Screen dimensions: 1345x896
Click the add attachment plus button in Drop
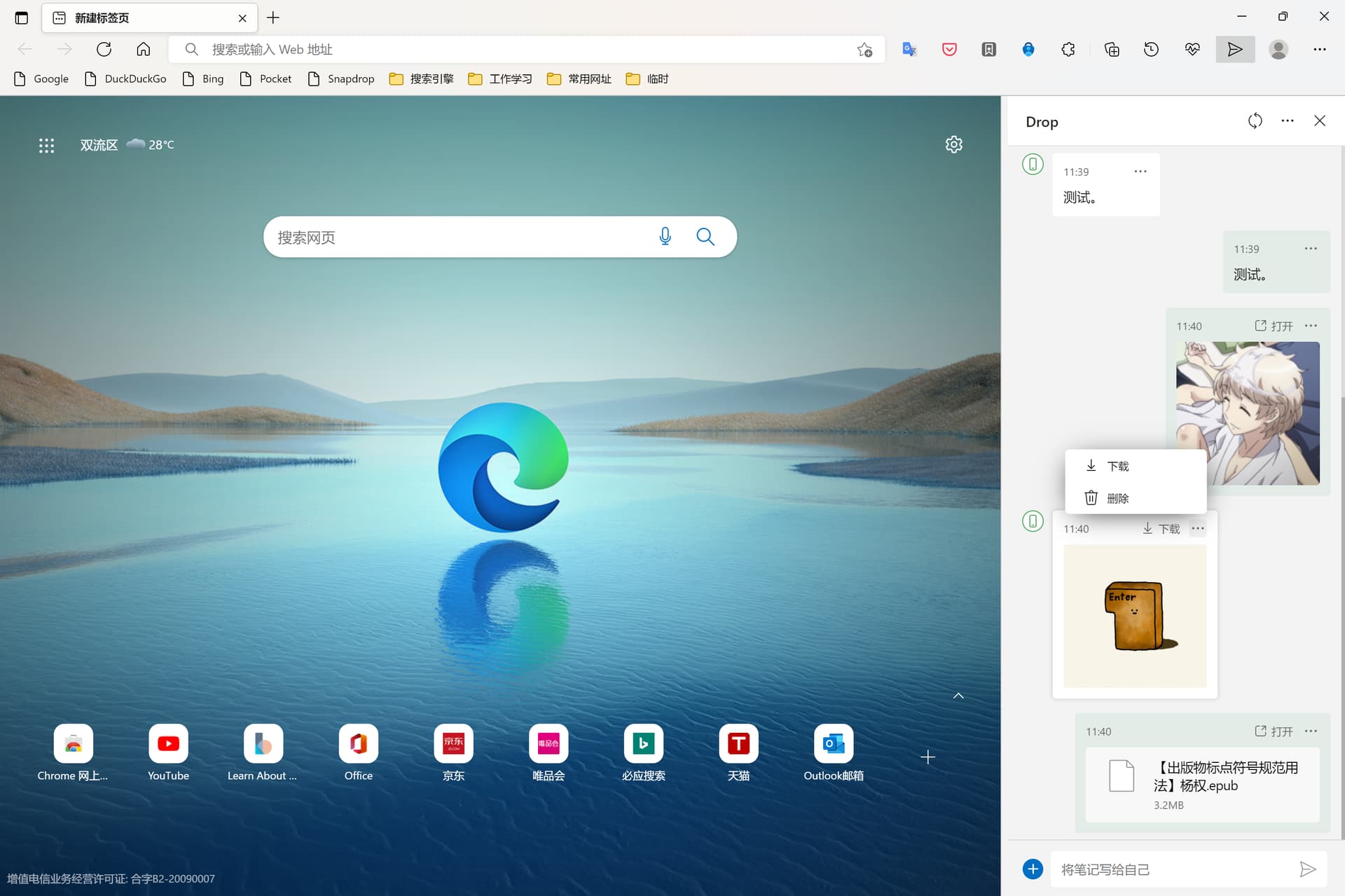point(1033,869)
